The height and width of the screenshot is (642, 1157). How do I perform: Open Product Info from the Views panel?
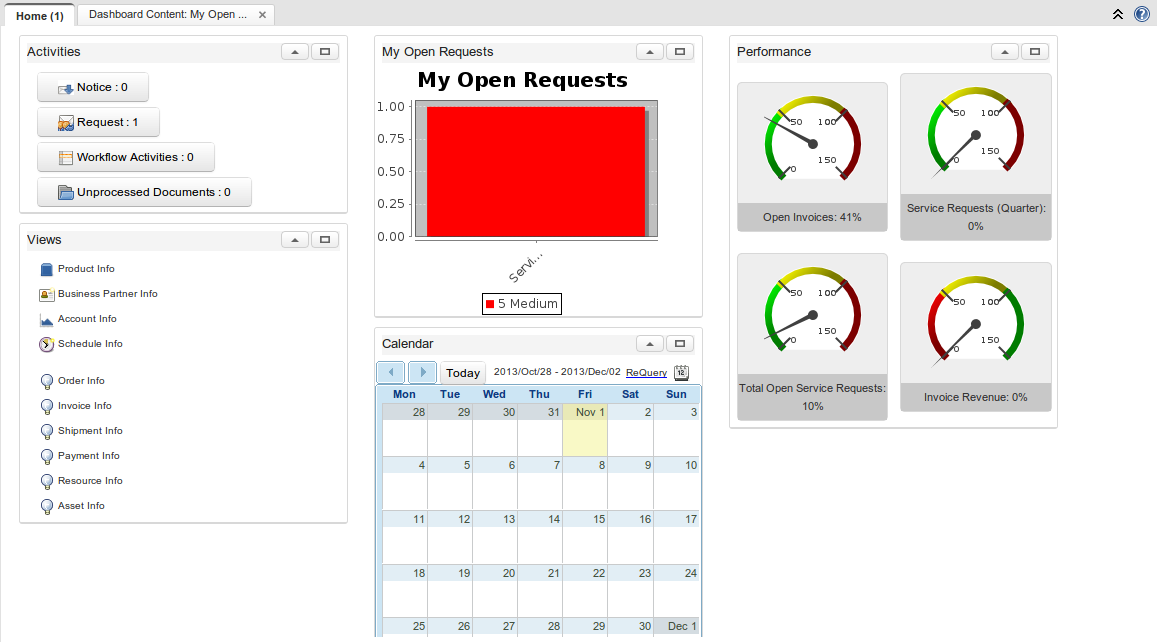[87, 268]
